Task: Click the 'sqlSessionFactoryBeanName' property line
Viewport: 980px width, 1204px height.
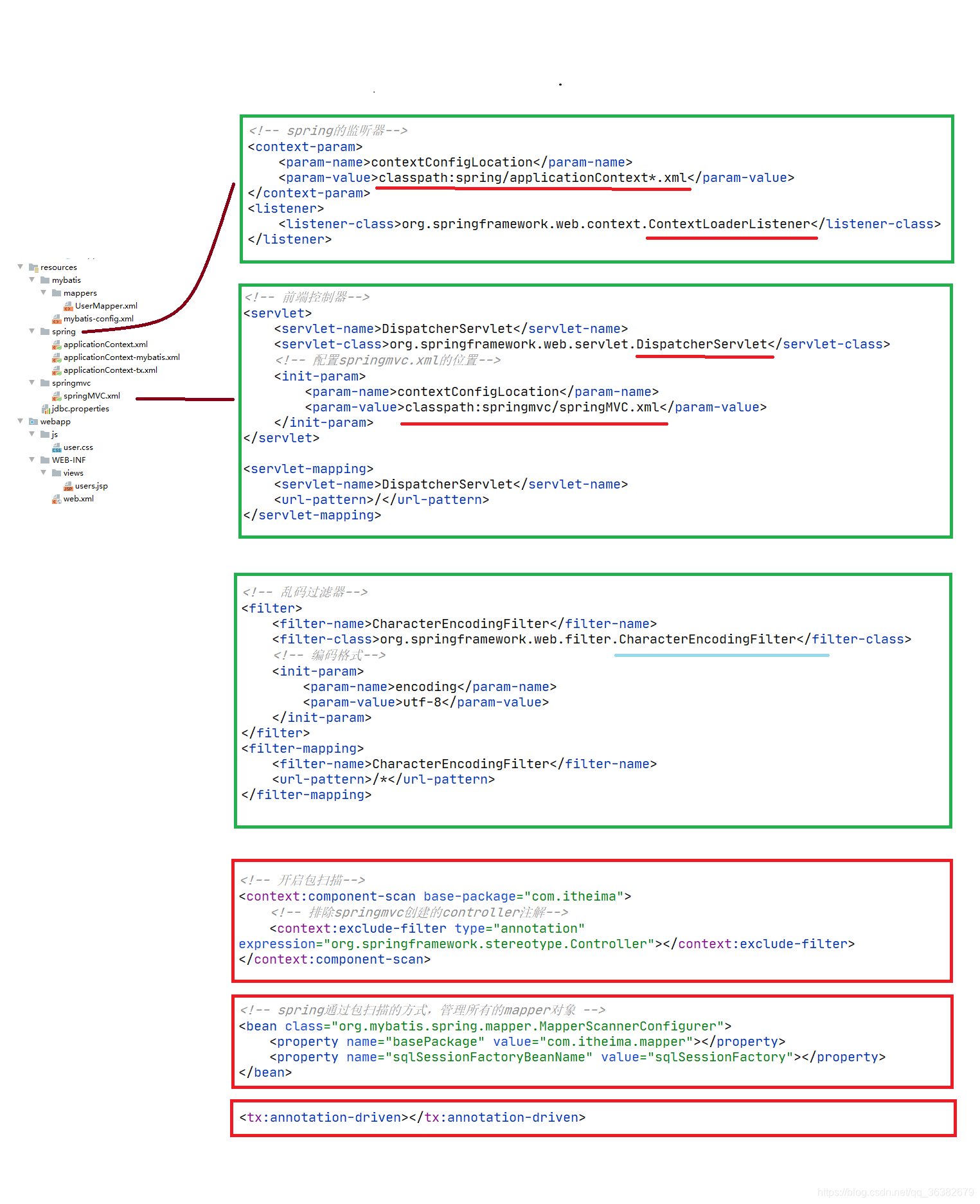Action: pos(578,1057)
